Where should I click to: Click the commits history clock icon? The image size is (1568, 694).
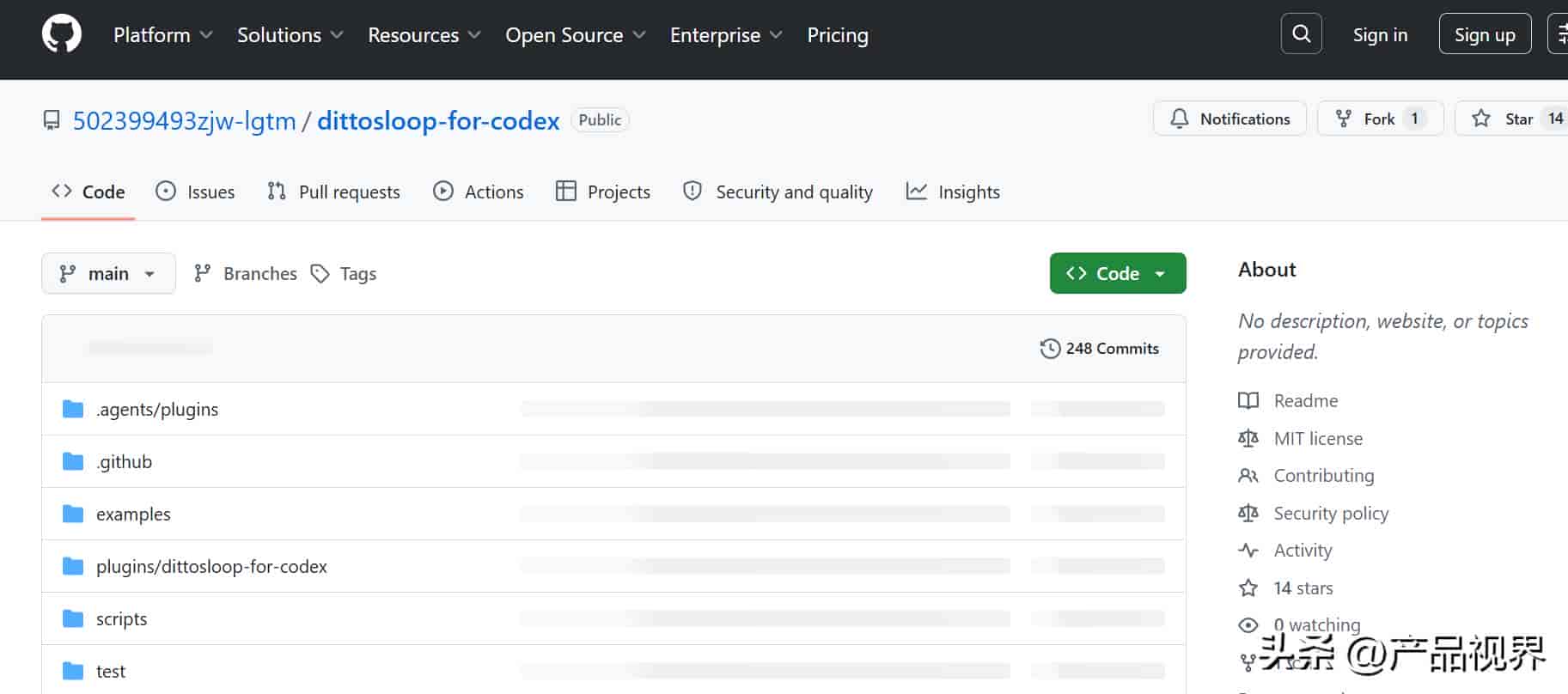coord(1050,349)
